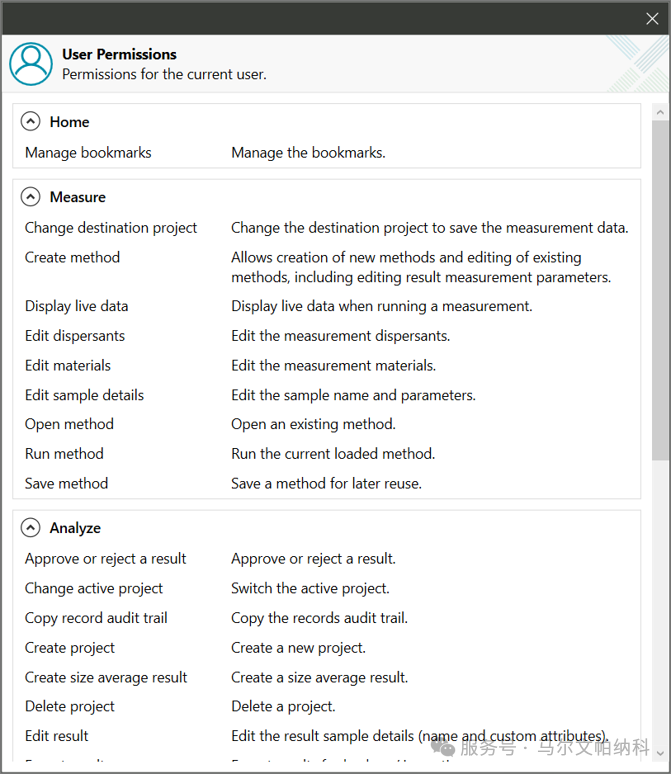Close the User Permissions dialog
The height and width of the screenshot is (774, 671).
coord(652,18)
